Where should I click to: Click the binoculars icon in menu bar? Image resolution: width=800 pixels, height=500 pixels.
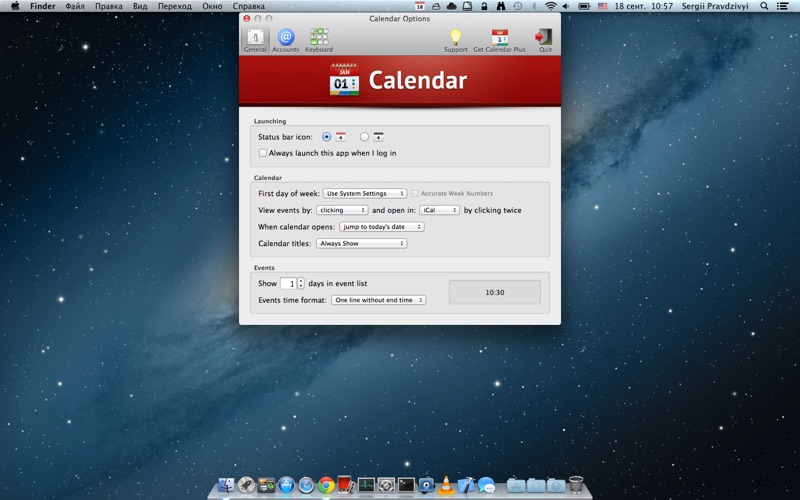[x=501, y=6]
